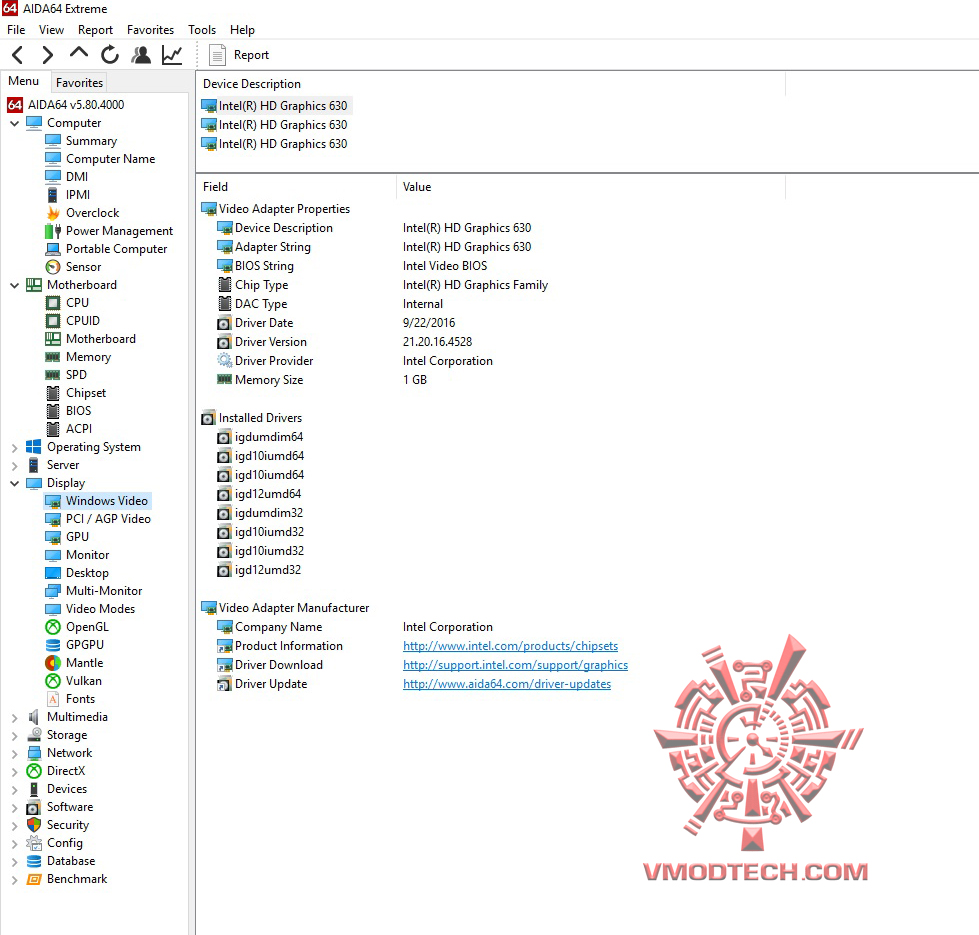Collapse the Motherboard category node
The image size is (979, 935).
pyautogui.click(x=15, y=285)
